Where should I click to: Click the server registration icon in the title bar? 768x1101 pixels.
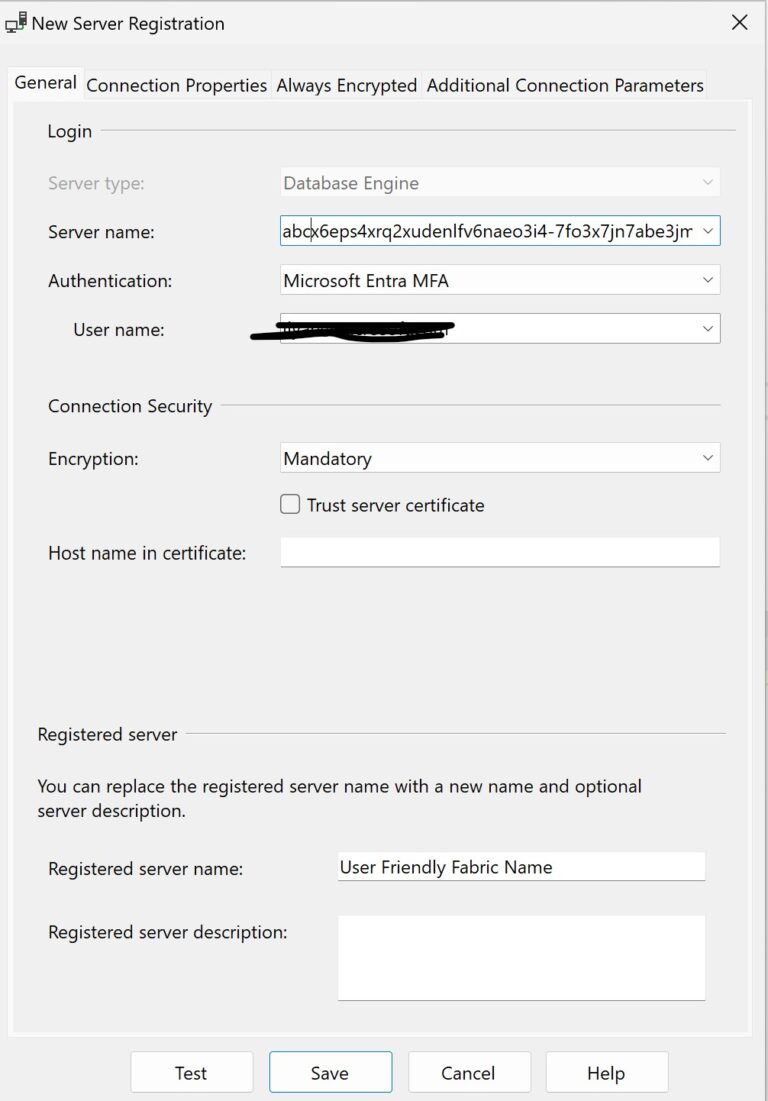tap(15, 22)
